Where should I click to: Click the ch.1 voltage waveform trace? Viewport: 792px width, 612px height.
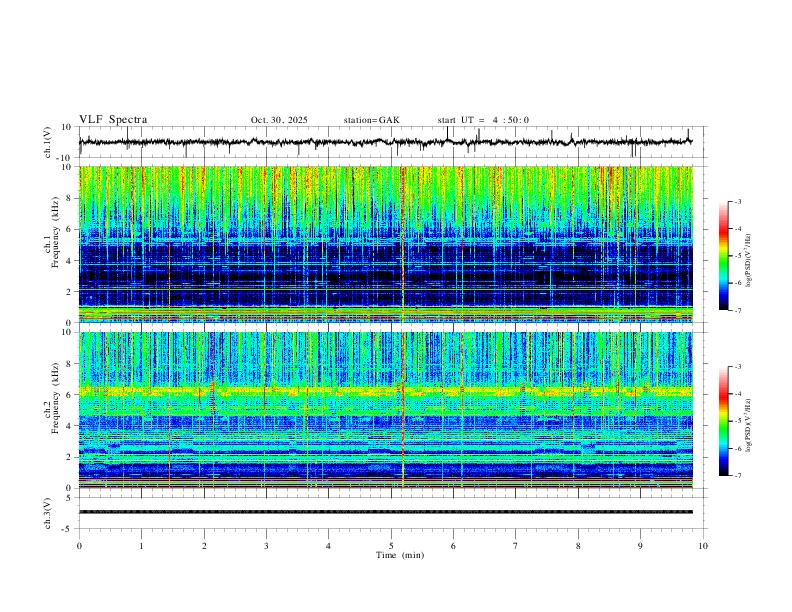pos(386,142)
